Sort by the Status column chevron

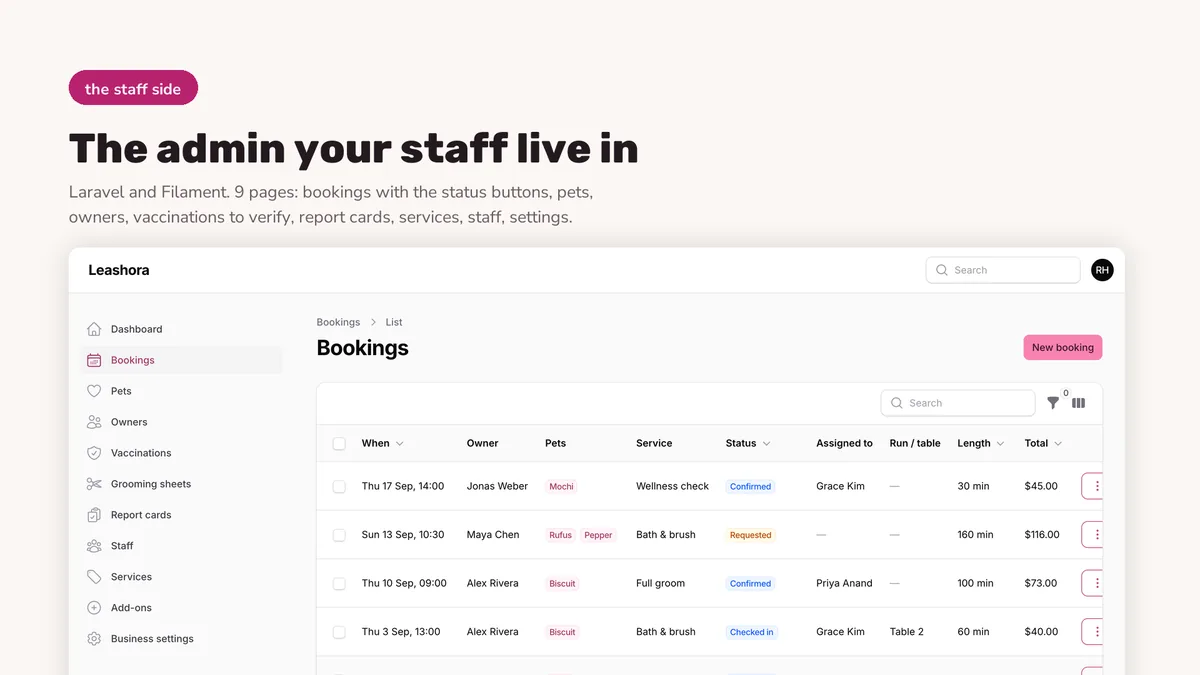click(x=767, y=443)
